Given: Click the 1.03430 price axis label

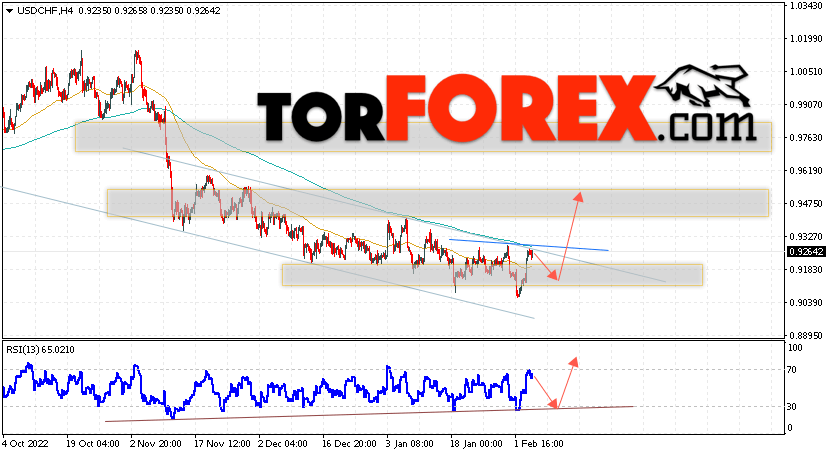Looking at the screenshot, I should pyautogui.click(x=806, y=6).
